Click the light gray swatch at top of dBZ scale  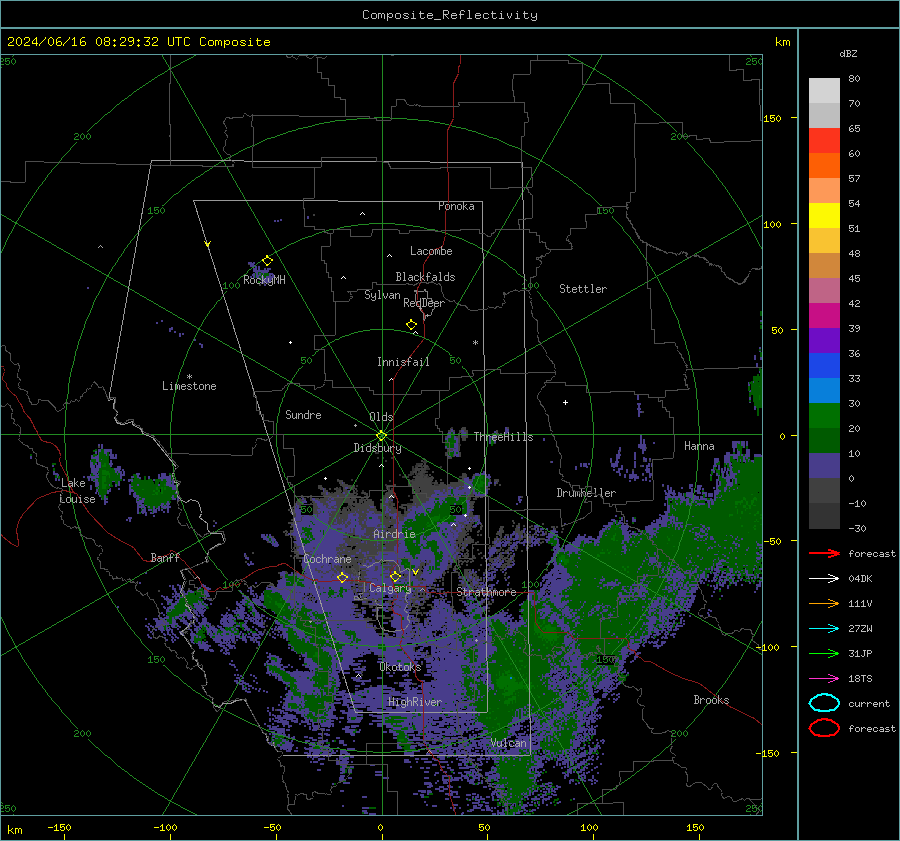[x=824, y=90]
